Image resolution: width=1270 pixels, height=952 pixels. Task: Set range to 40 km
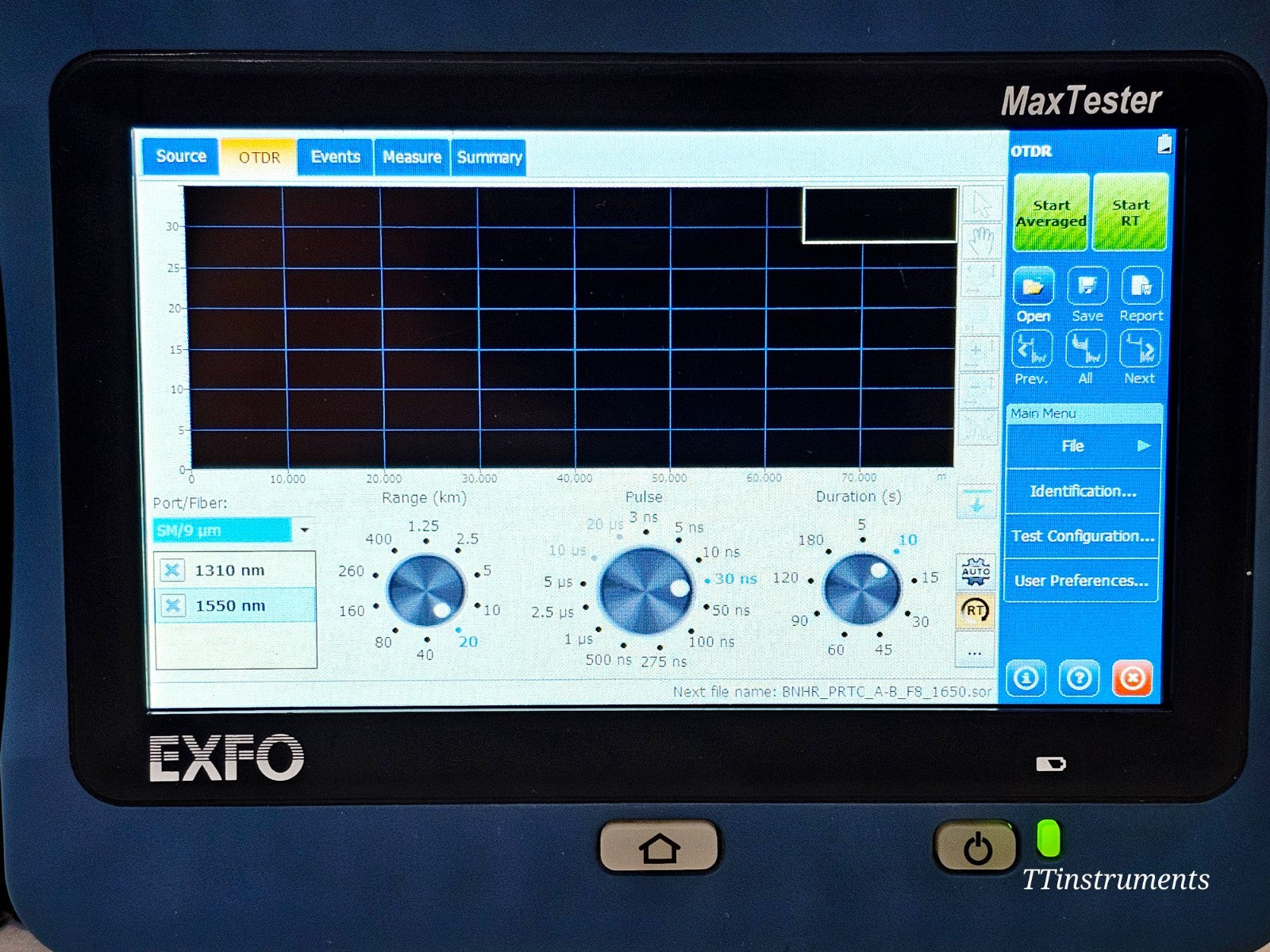425,654
